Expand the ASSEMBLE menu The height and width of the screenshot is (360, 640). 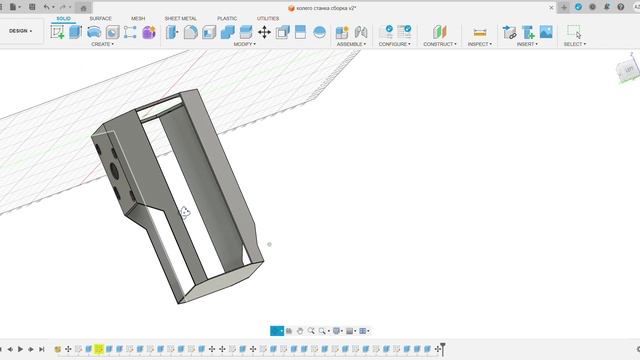[351, 44]
